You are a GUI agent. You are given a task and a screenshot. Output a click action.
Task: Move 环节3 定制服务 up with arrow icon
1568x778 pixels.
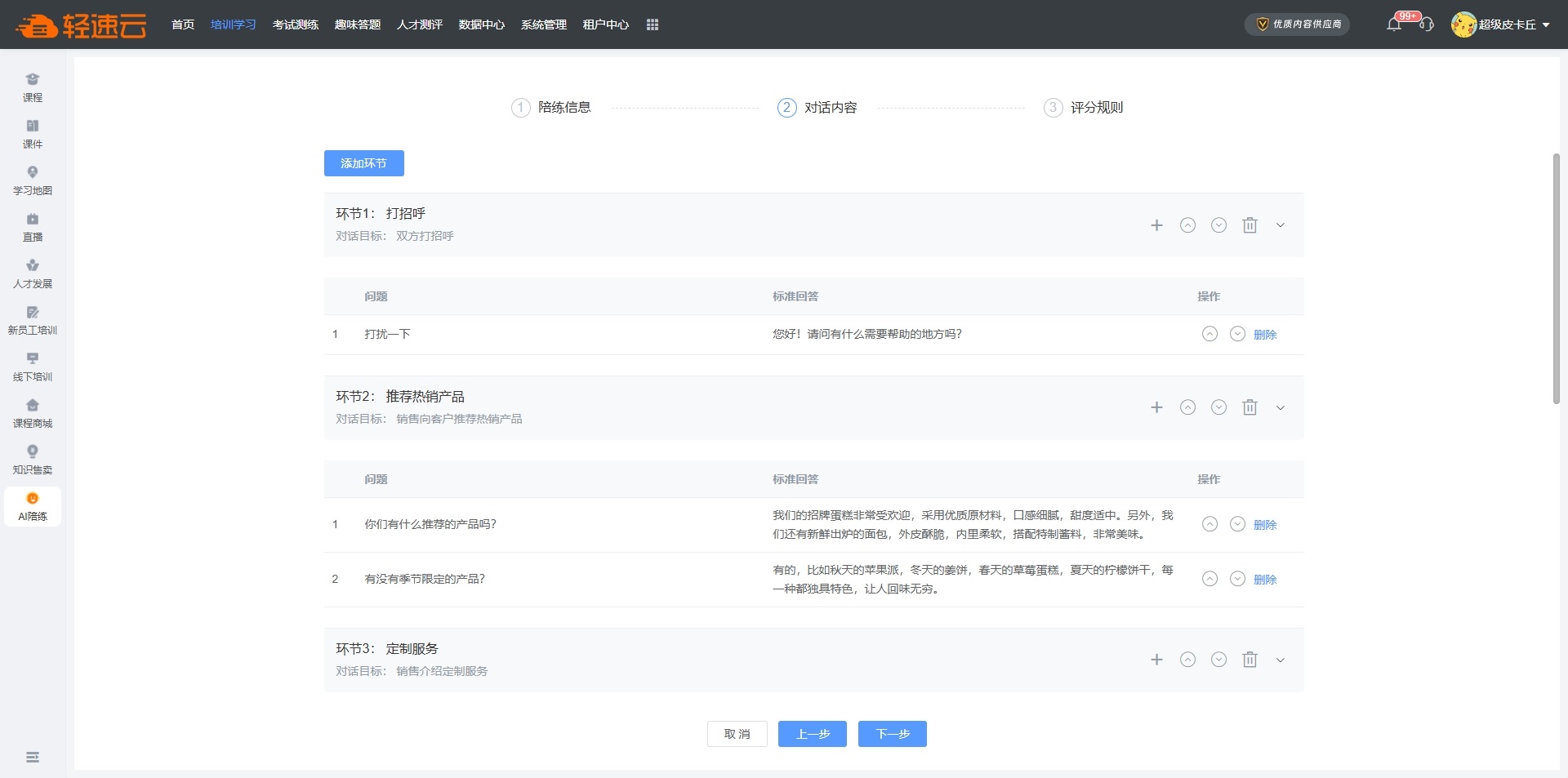(x=1187, y=660)
